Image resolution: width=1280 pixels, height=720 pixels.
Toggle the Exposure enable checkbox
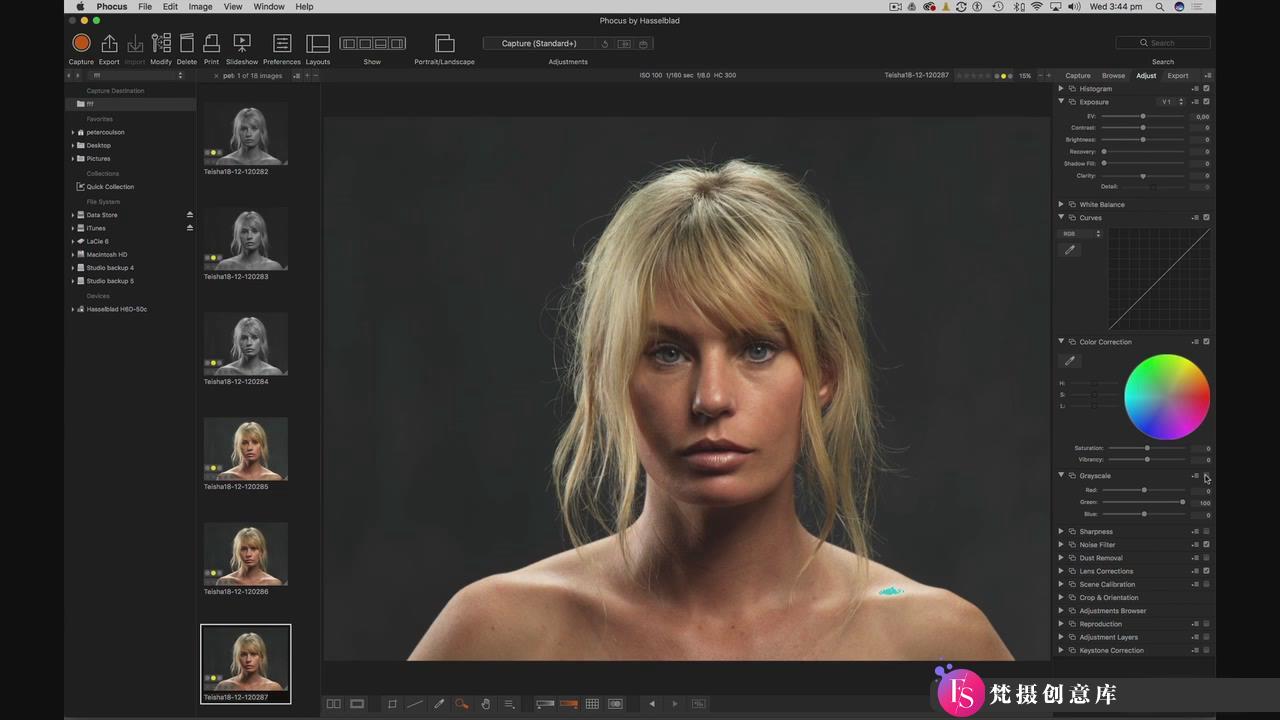click(x=1207, y=102)
